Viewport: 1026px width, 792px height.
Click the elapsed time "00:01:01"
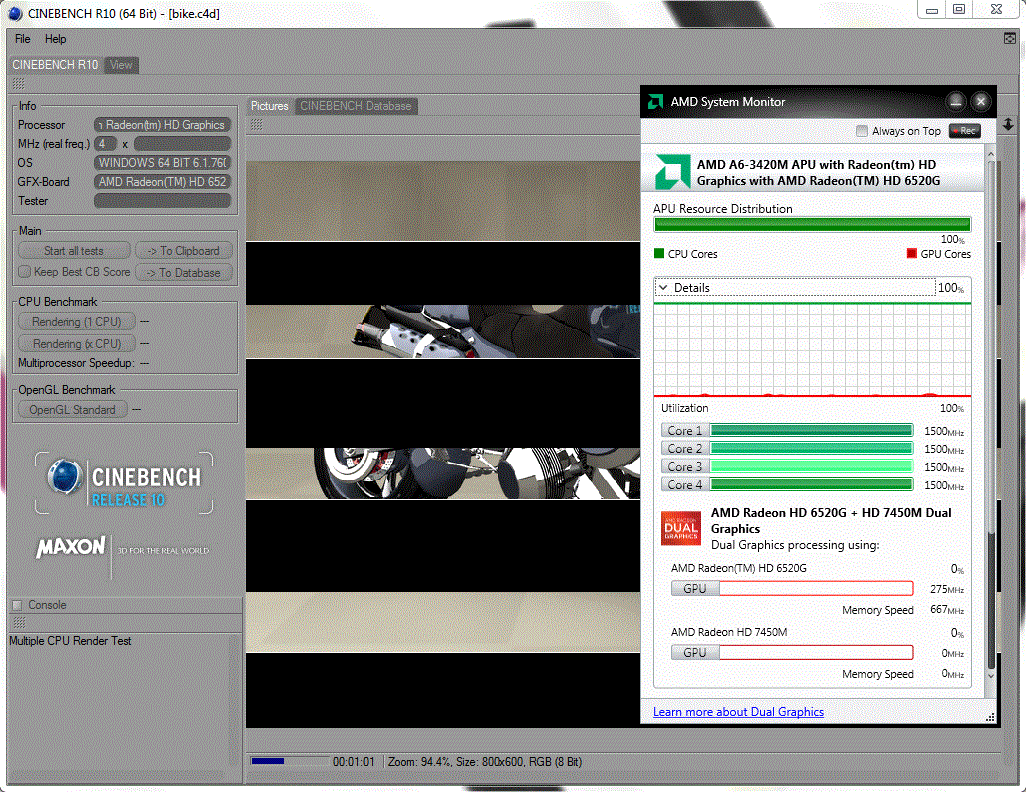pos(353,762)
